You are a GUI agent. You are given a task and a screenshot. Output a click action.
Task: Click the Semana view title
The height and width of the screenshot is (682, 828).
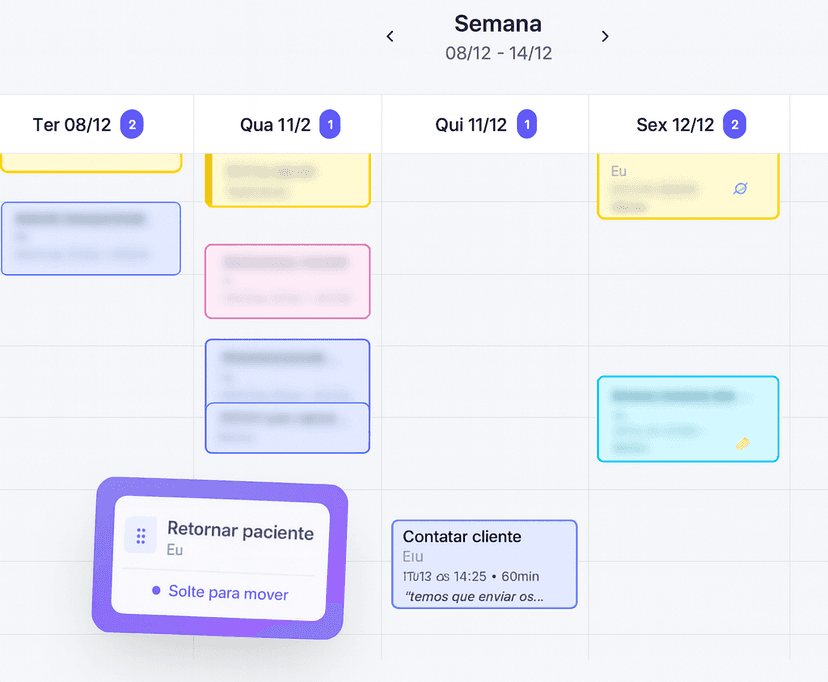[x=498, y=23]
